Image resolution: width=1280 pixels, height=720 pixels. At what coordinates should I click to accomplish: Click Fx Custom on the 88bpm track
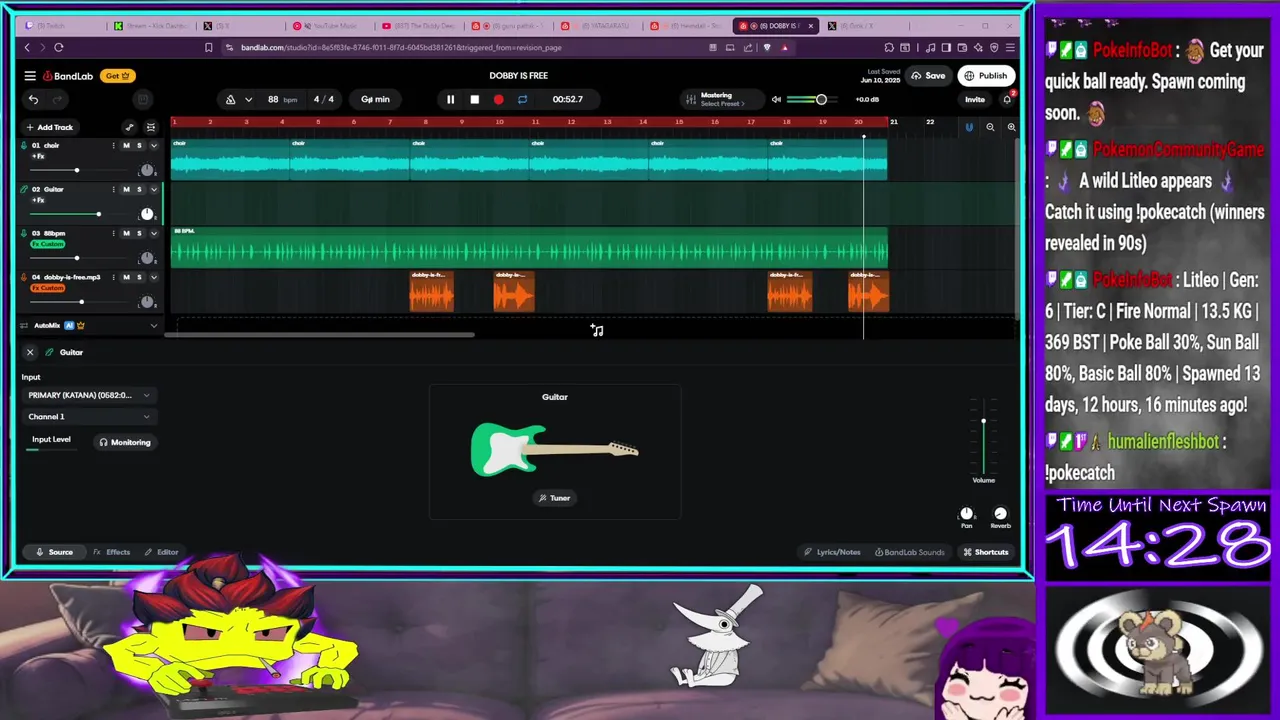click(47, 244)
